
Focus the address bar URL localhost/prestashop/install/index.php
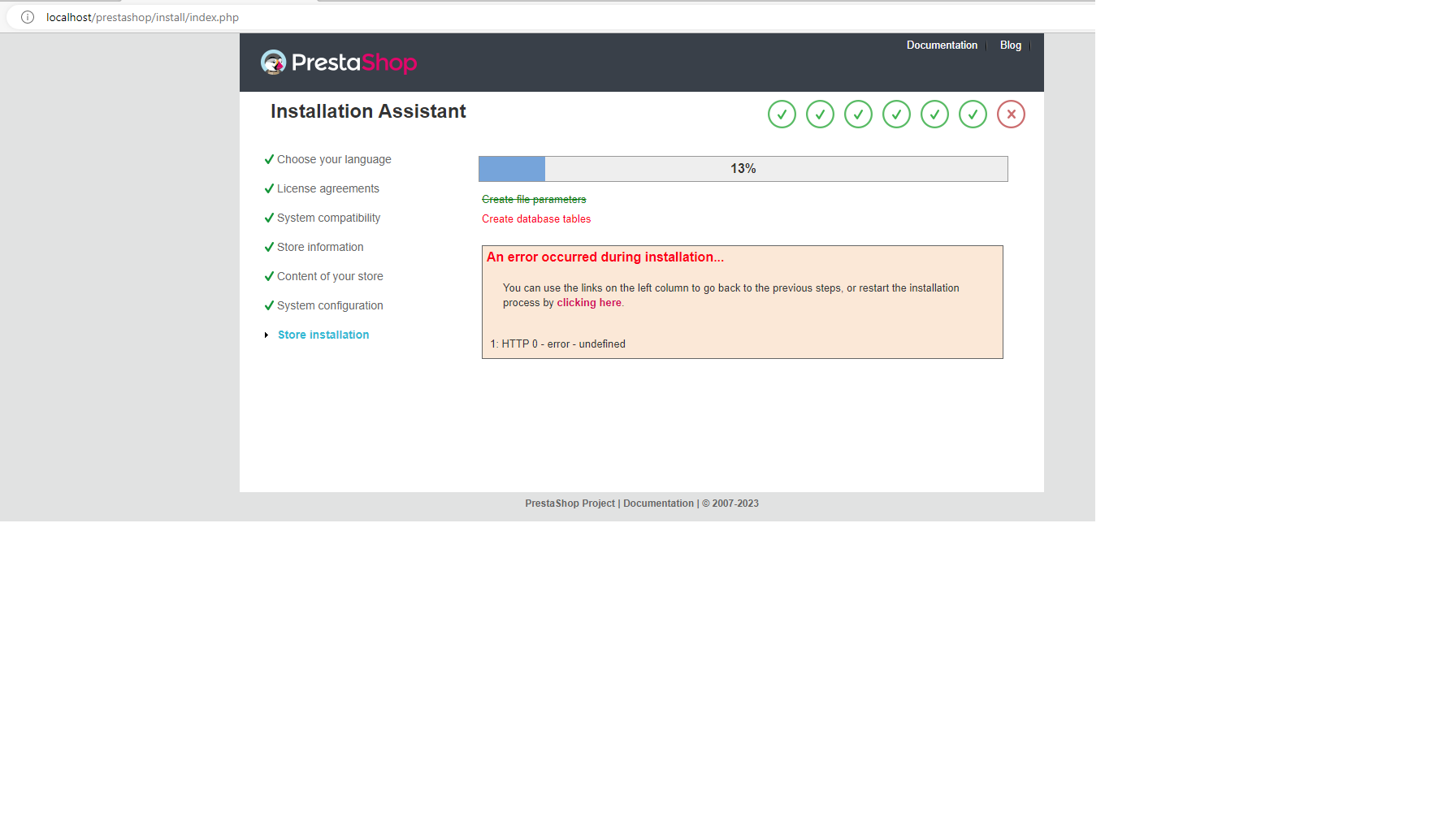[x=142, y=17]
